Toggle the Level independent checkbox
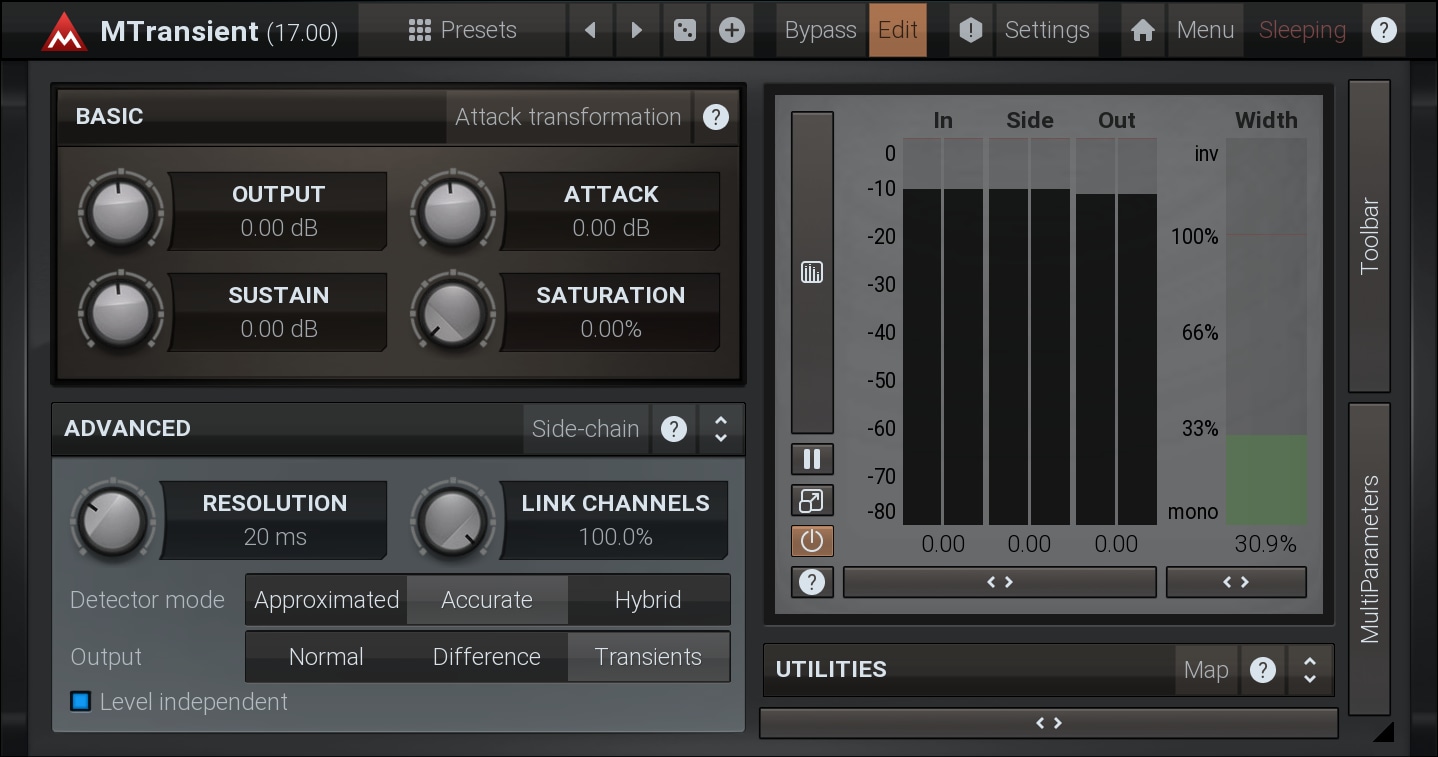The height and width of the screenshot is (757, 1438). (81, 702)
